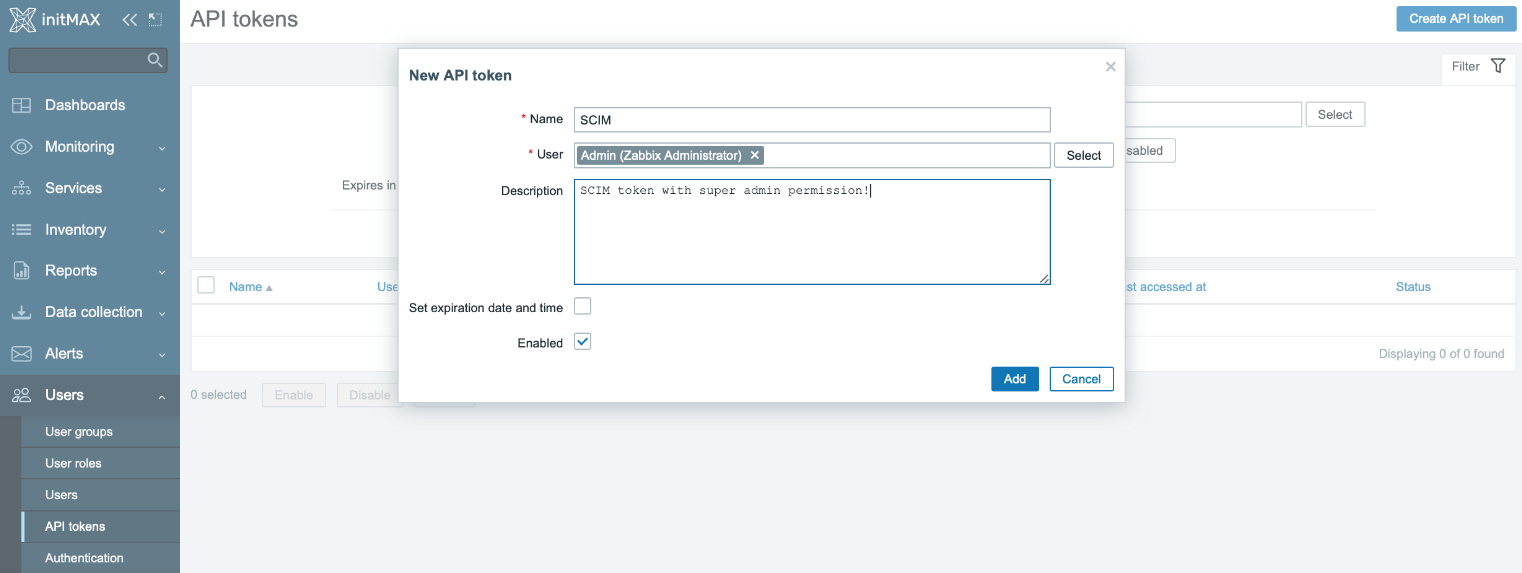Click into the Description text area
This screenshot has width=1522, height=573.
(x=811, y=240)
